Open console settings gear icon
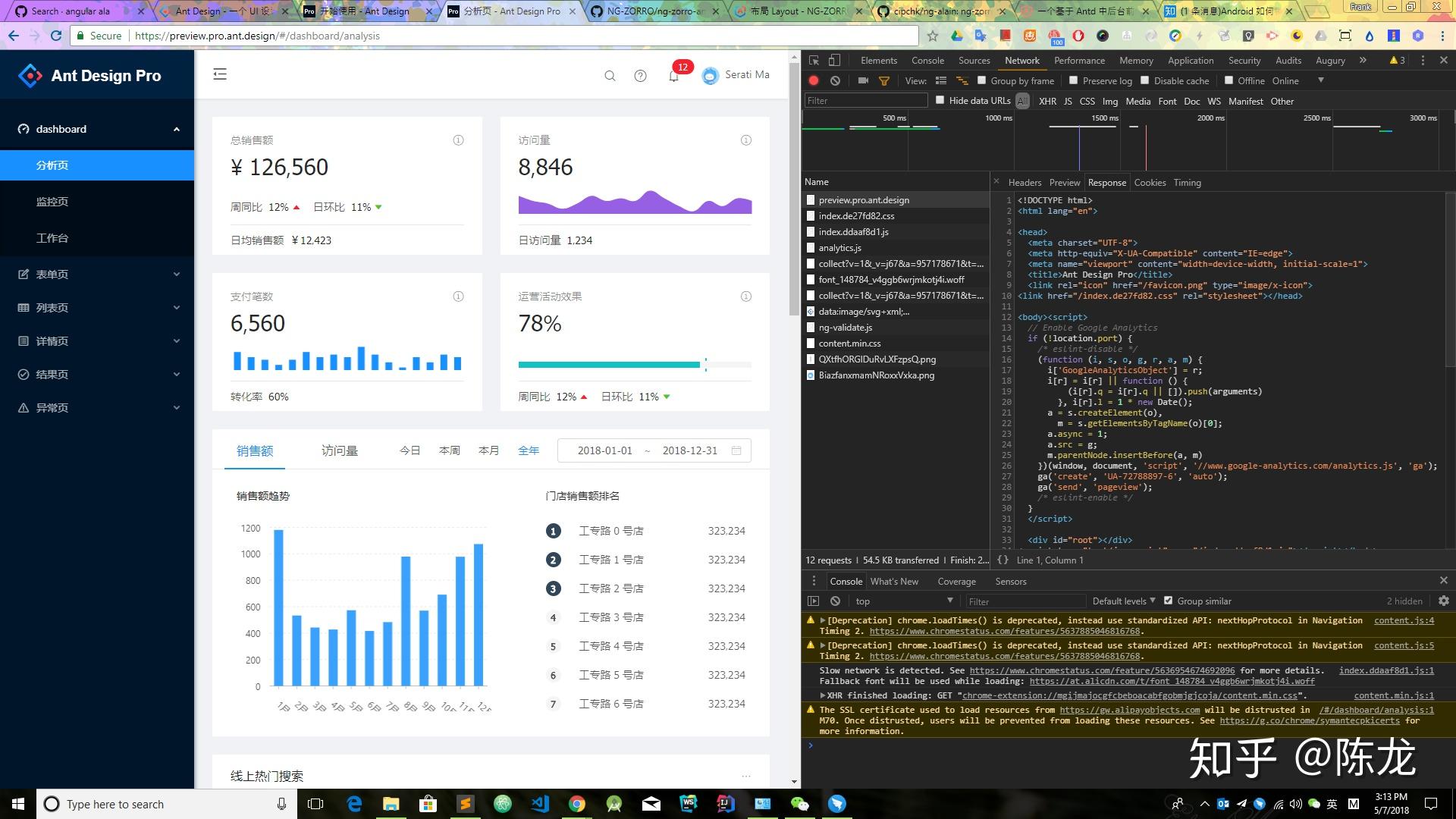This screenshot has height=819, width=1456. pyautogui.click(x=1444, y=601)
